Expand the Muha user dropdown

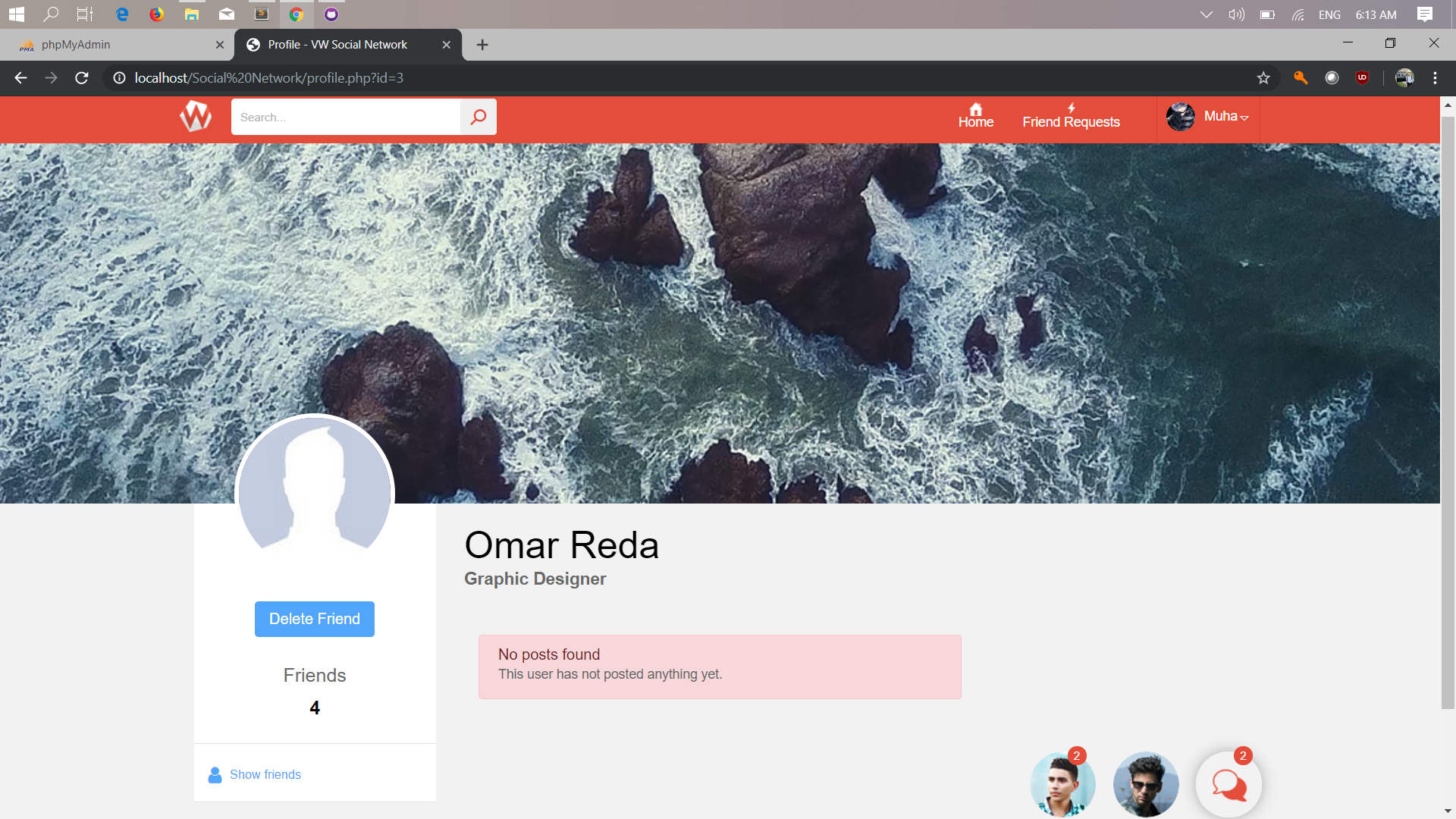coord(1208,116)
